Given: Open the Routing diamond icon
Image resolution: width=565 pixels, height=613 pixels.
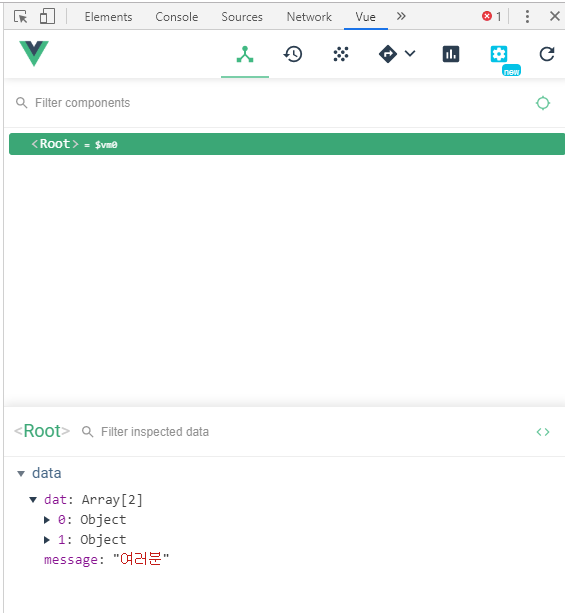Looking at the screenshot, I should (387, 54).
